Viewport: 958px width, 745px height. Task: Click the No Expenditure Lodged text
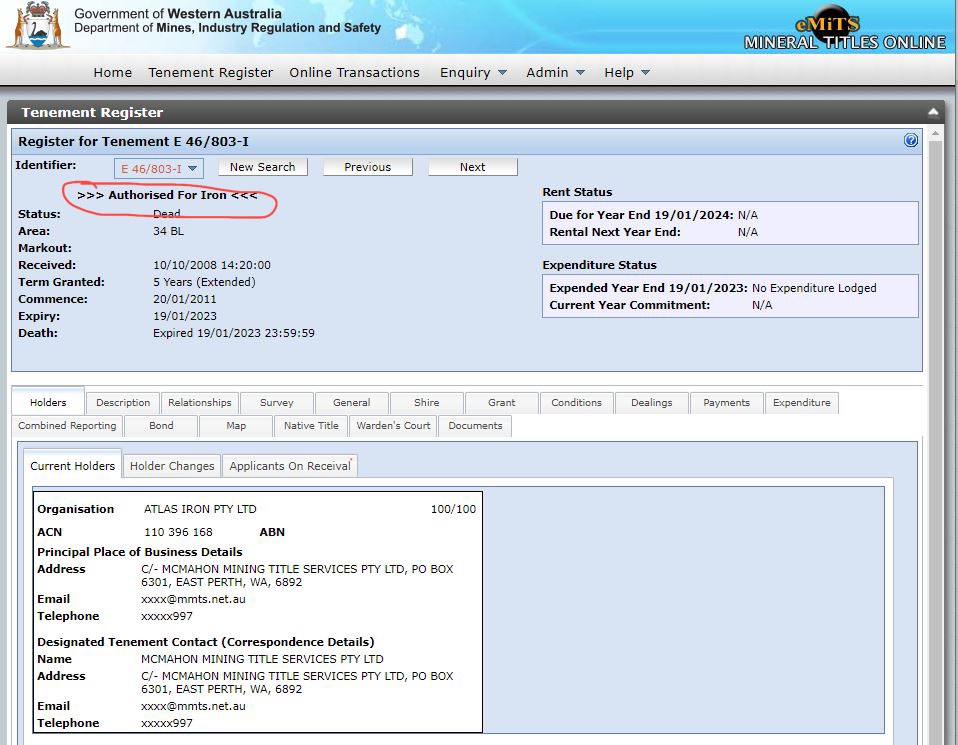pos(814,288)
